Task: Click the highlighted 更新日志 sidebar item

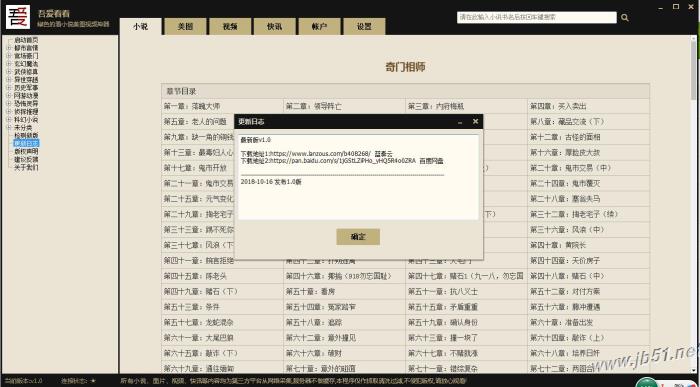Action: pos(26,143)
